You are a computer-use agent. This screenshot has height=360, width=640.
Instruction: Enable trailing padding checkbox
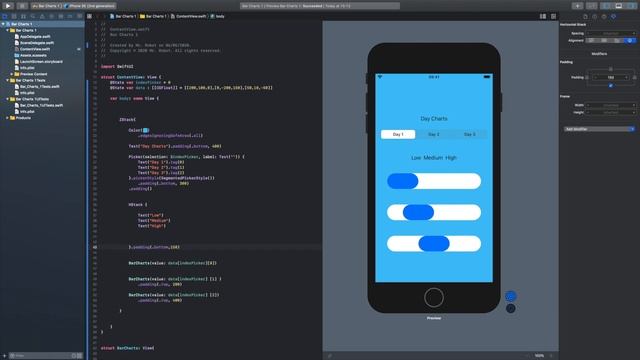[634, 77]
